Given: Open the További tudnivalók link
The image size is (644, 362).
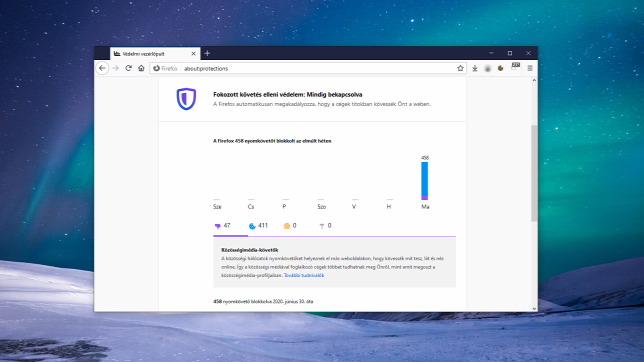Looking at the screenshot, I should click(x=304, y=275).
